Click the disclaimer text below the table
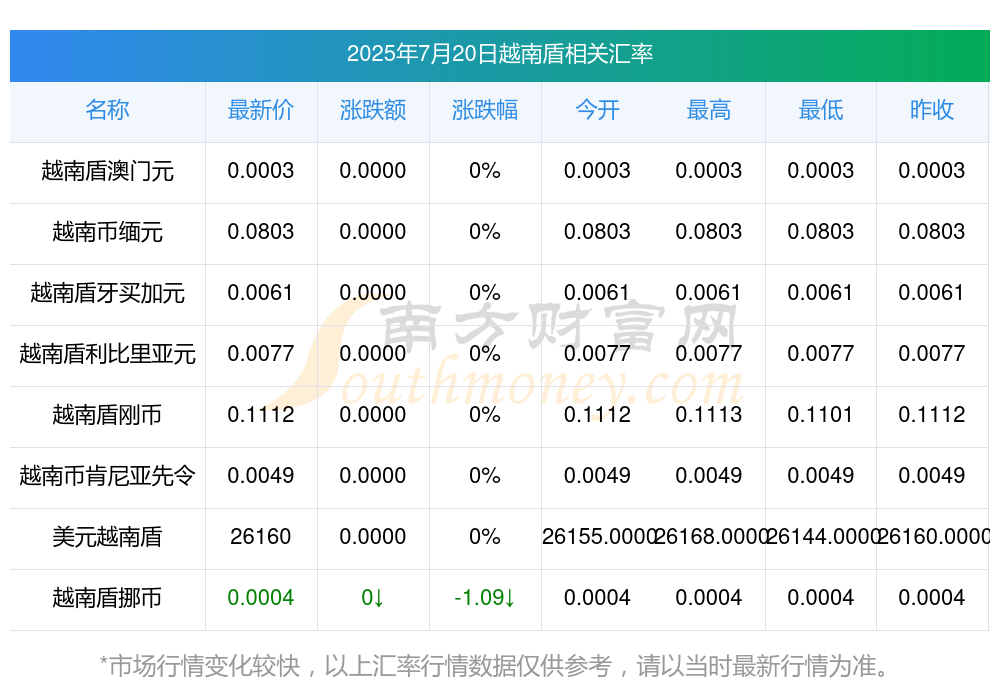Image resolution: width=1000 pixels, height=698 pixels. (x=494, y=666)
